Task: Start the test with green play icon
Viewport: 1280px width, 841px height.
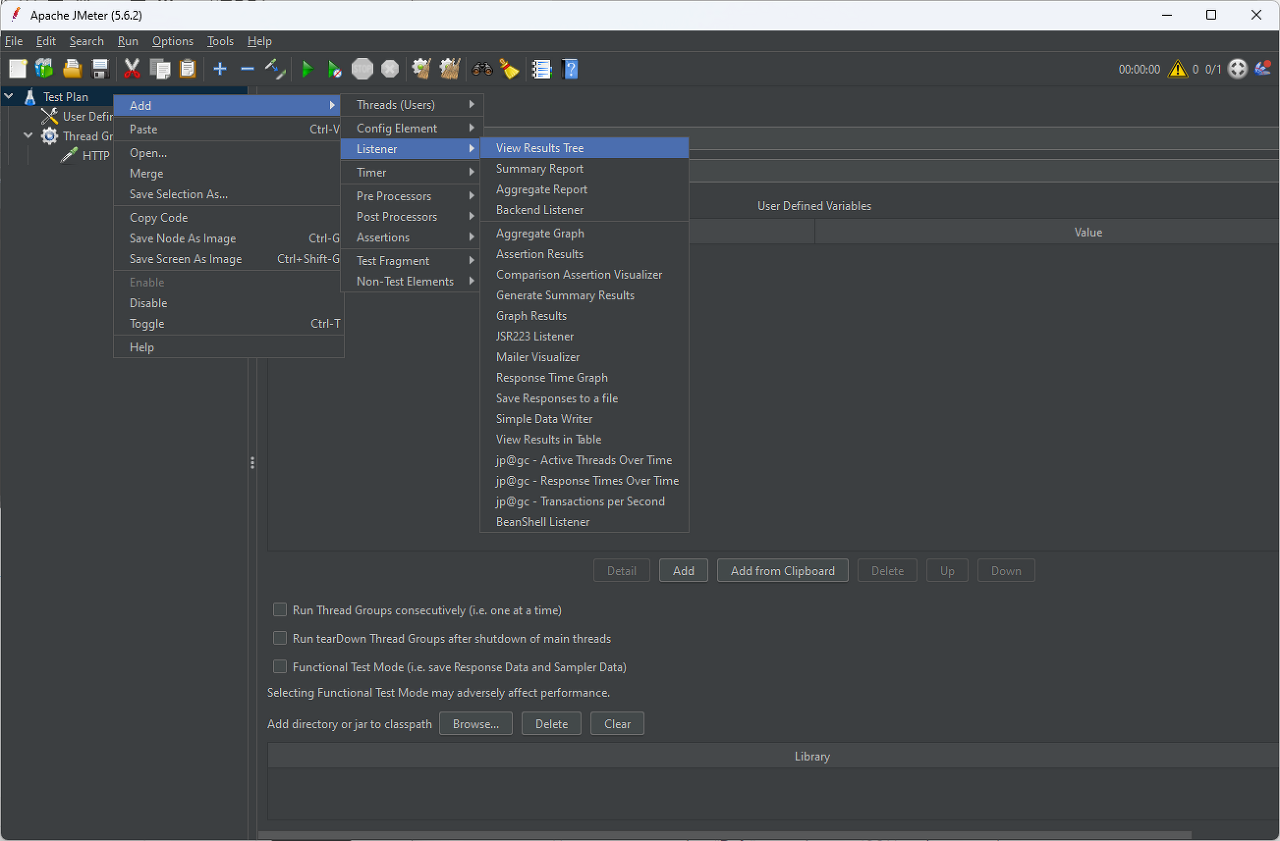Action: pyautogui.click(x=308, y=69)
